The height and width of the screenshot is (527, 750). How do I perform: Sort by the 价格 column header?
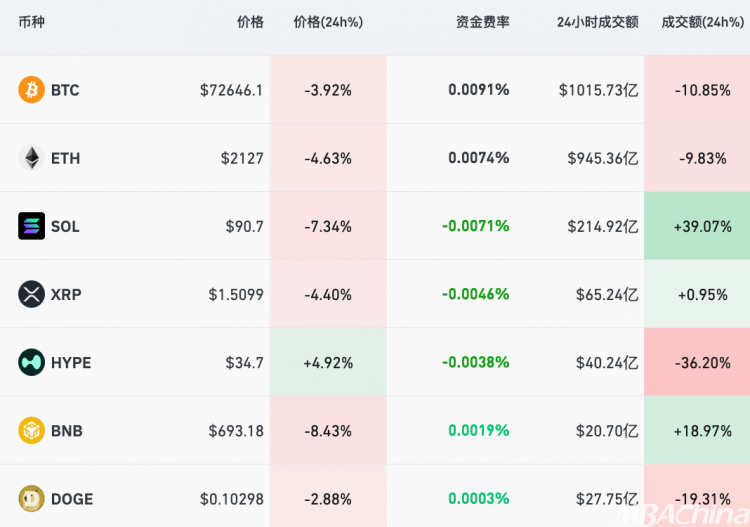[250, 22]
